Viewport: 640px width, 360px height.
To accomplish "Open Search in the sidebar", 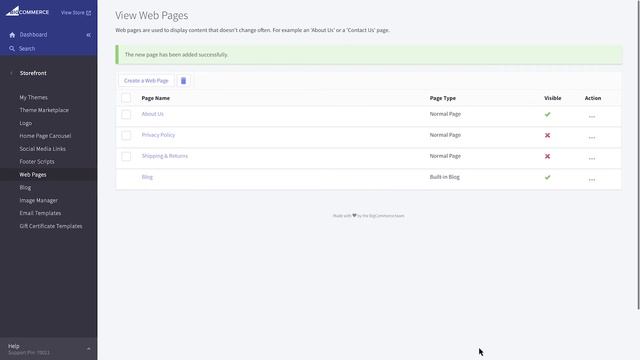I will coord(27,49).
